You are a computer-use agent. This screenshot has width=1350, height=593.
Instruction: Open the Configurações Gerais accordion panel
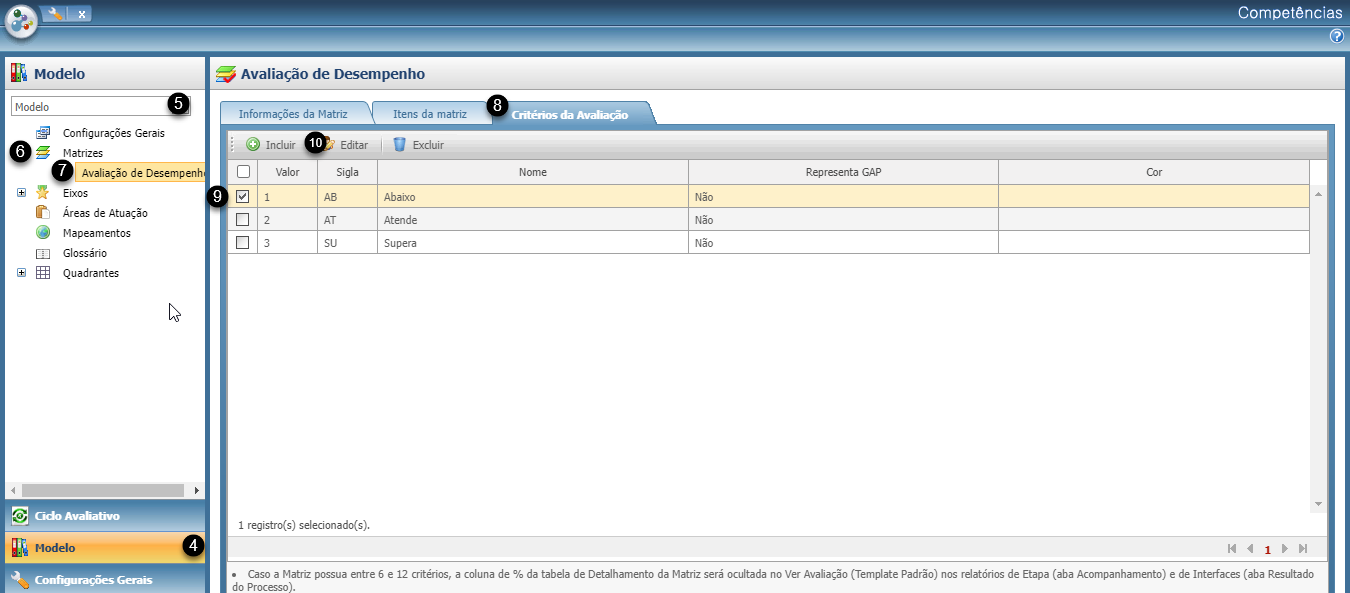click(x=106, y=579)
